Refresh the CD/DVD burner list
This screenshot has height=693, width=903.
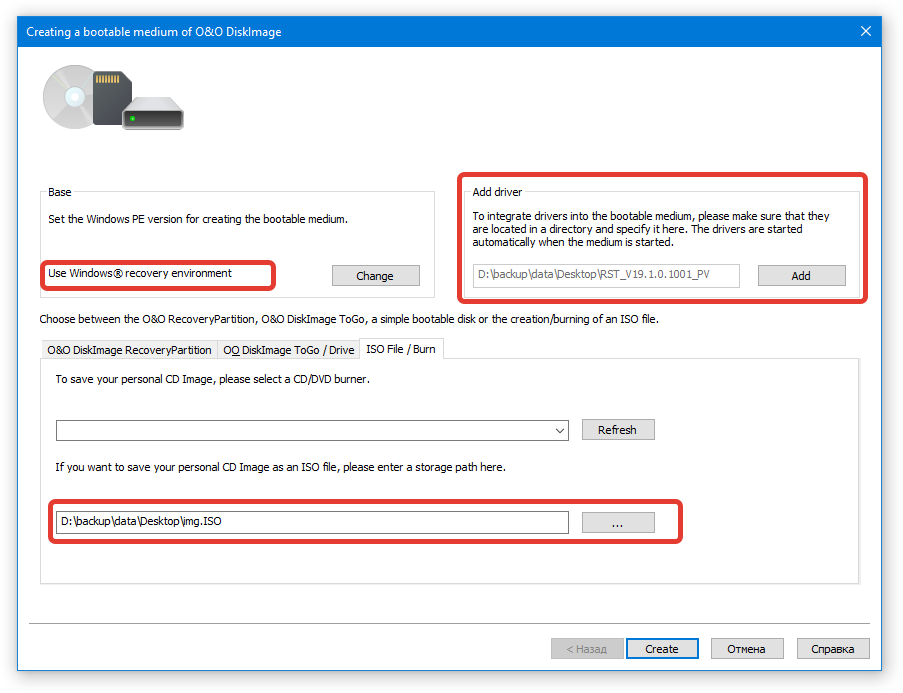click(x=618, y=430)
